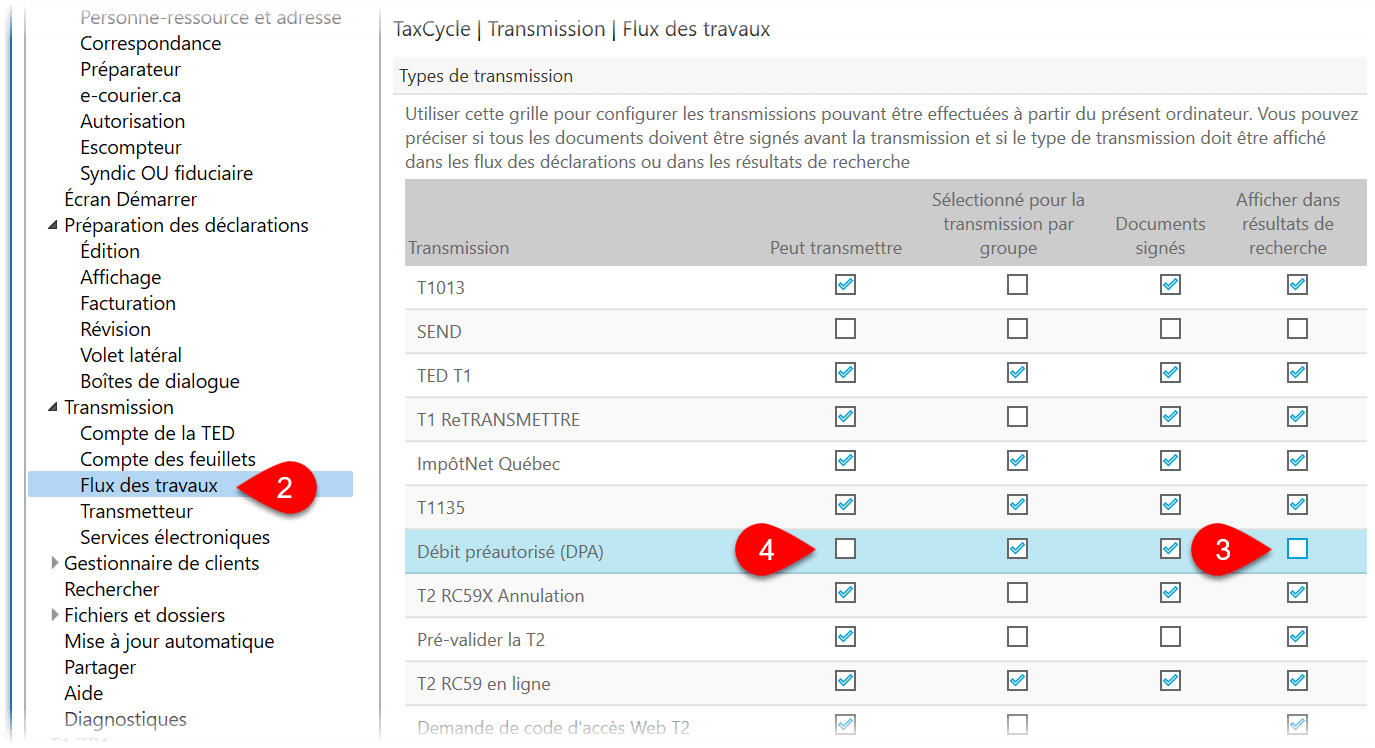Open the Affichage options
This screenshot has width=1375, height=748.
[x=121, y=278]
